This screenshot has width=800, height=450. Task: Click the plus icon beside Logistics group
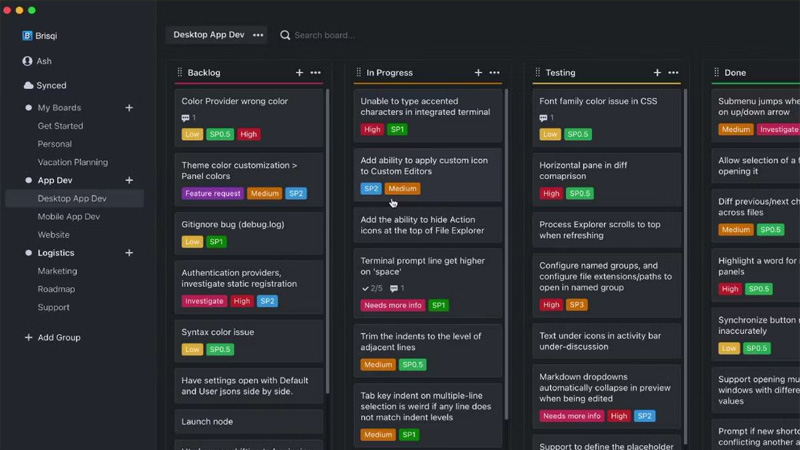pos(129,253)
